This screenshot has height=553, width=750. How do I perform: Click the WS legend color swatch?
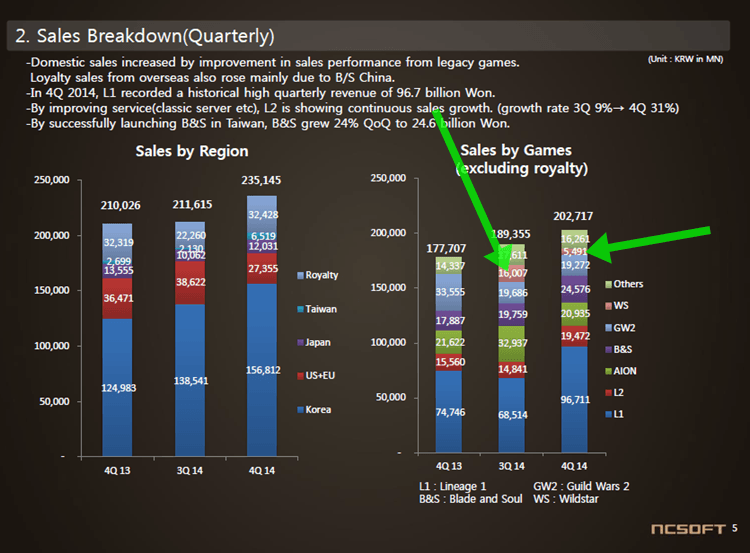(608, 306)
